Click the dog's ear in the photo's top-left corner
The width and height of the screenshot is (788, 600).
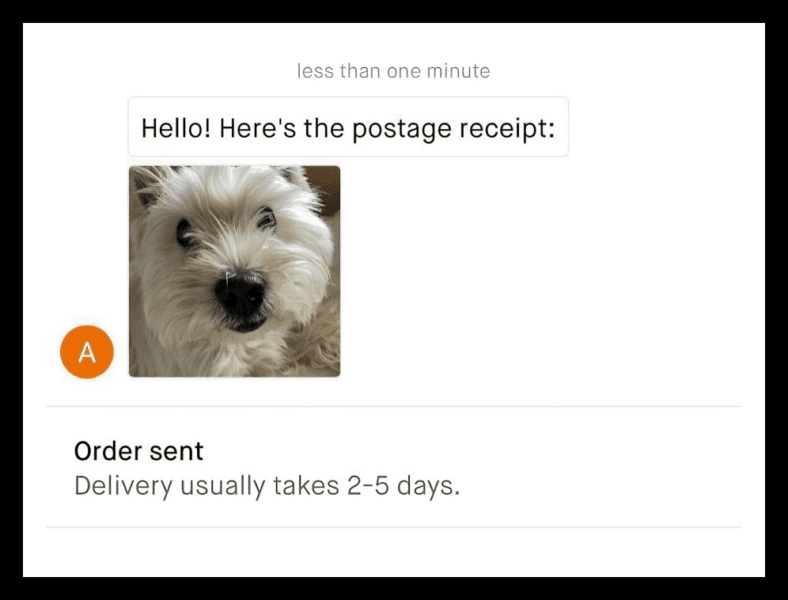pyautogui.click(x=146, y=186)
